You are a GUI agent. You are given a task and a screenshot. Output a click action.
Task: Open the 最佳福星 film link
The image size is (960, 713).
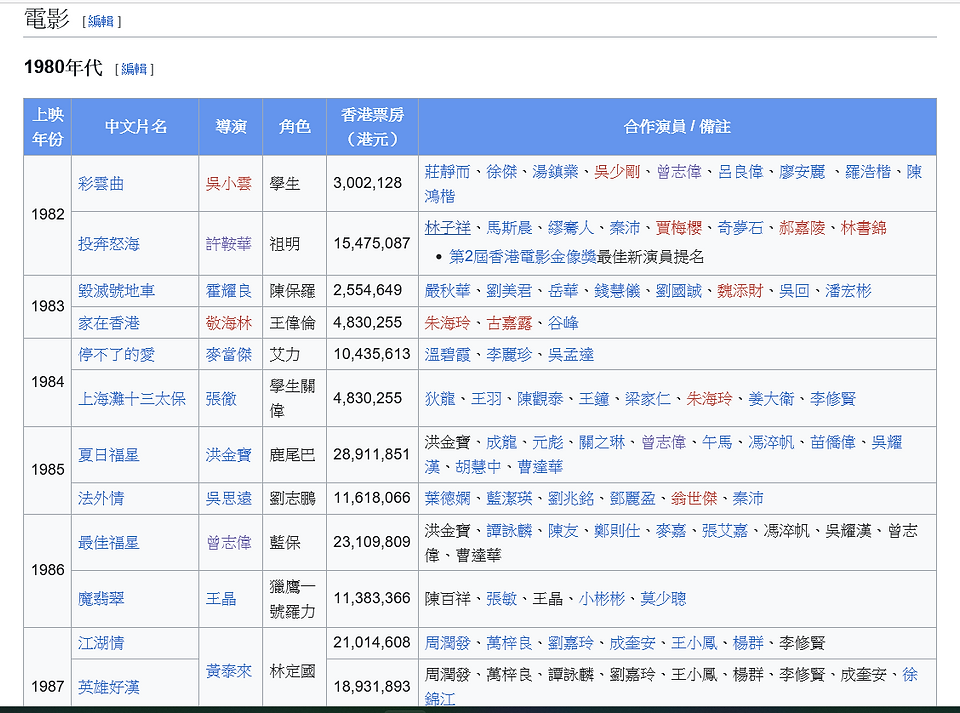click(x=109, y=542)
